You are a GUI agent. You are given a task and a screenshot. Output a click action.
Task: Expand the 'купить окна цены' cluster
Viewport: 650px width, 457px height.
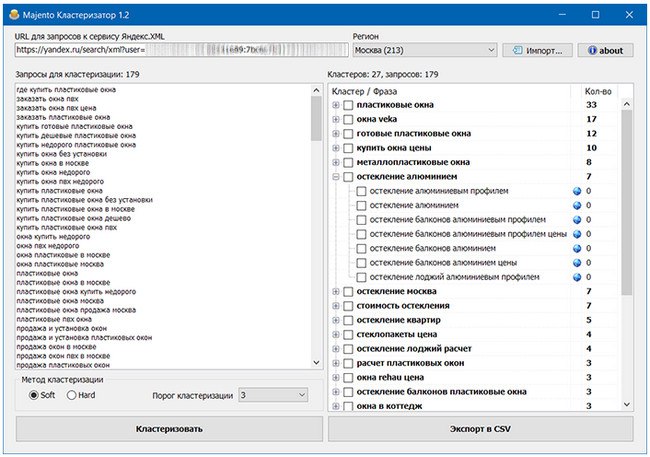tap(336, 148)
